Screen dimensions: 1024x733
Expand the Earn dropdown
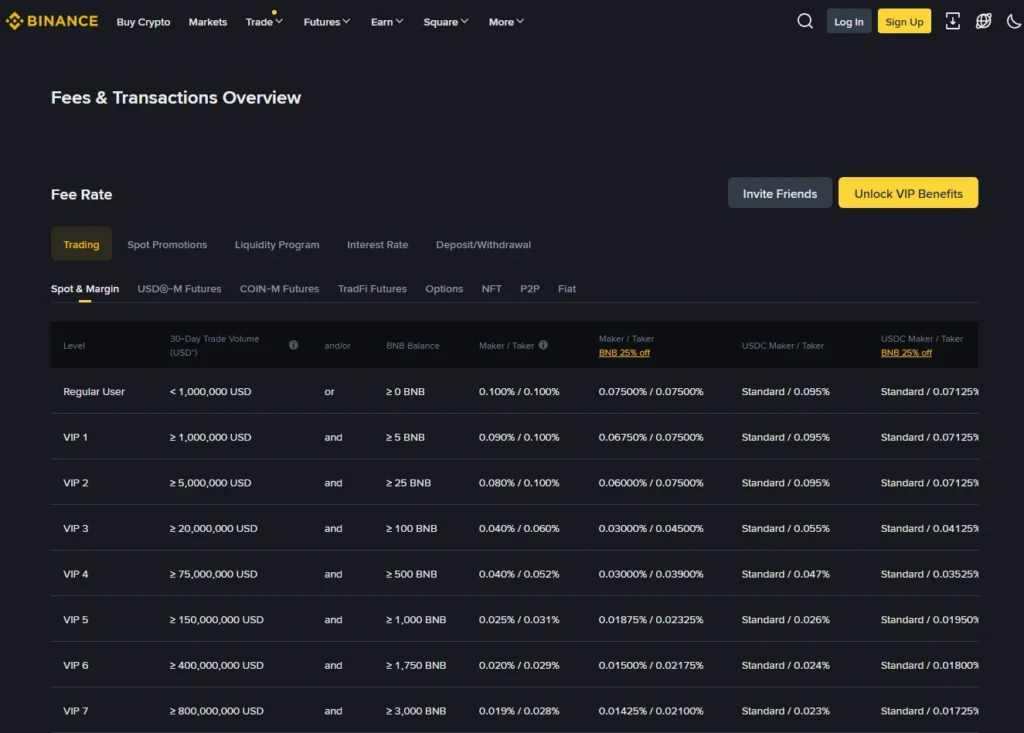(x=387, y=22)
